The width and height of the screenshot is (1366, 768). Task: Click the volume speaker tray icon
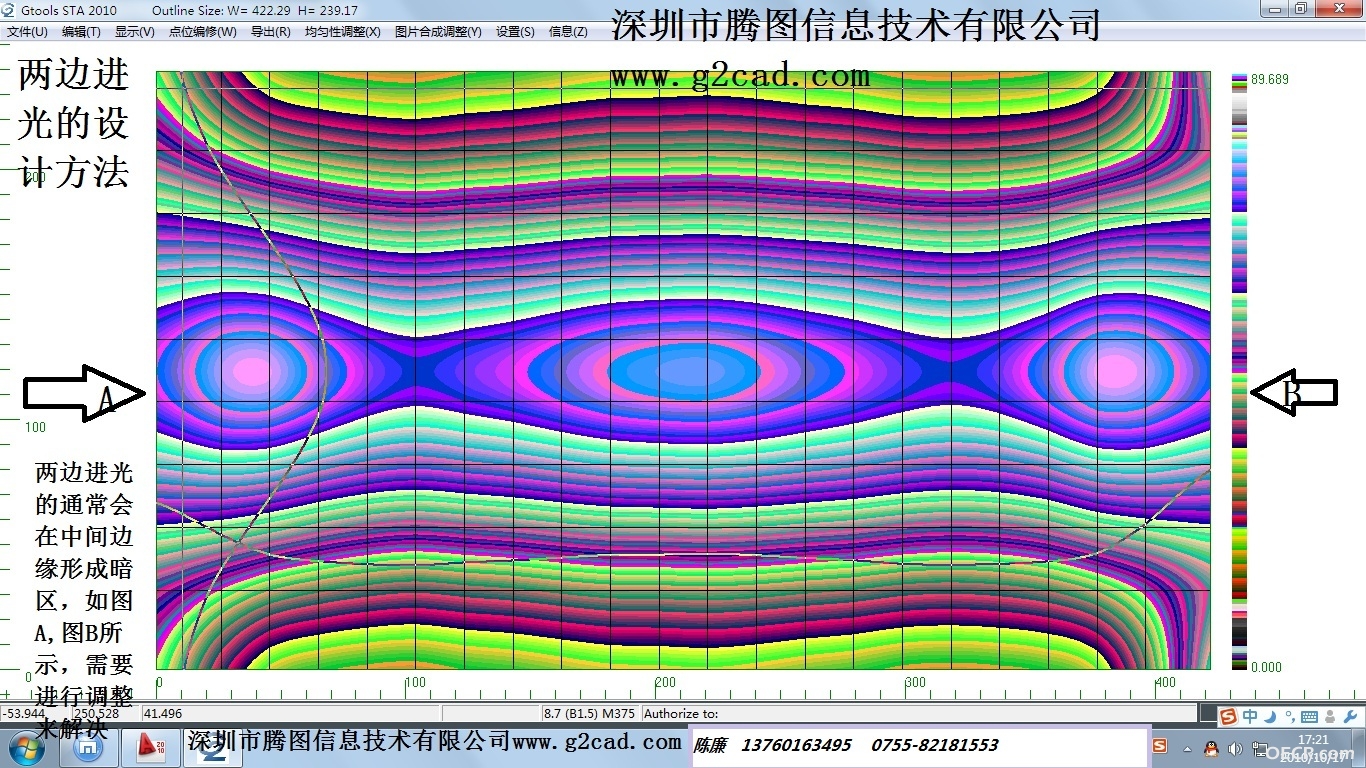[x=1235, y=748]
